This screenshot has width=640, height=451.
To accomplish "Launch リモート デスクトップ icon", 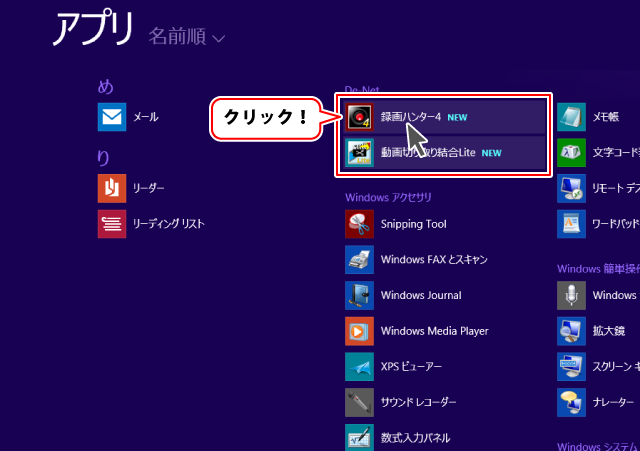I will 571,188.
